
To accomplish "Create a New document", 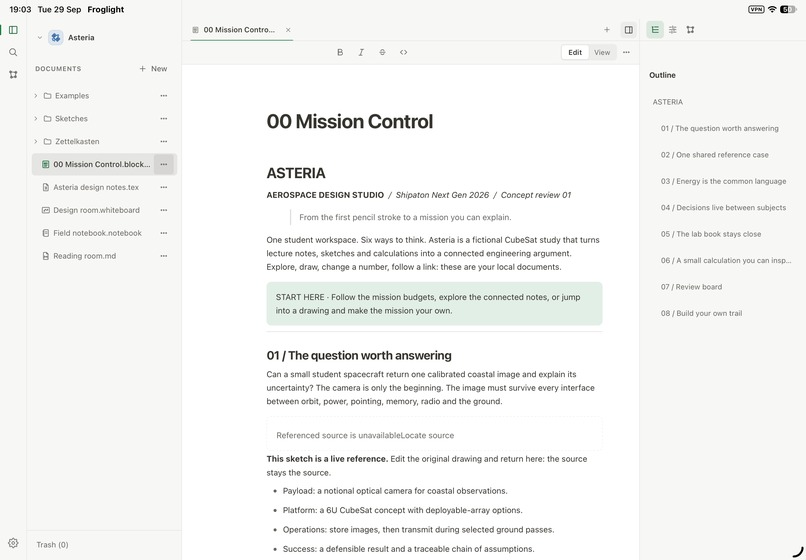I will coord(153,68).
